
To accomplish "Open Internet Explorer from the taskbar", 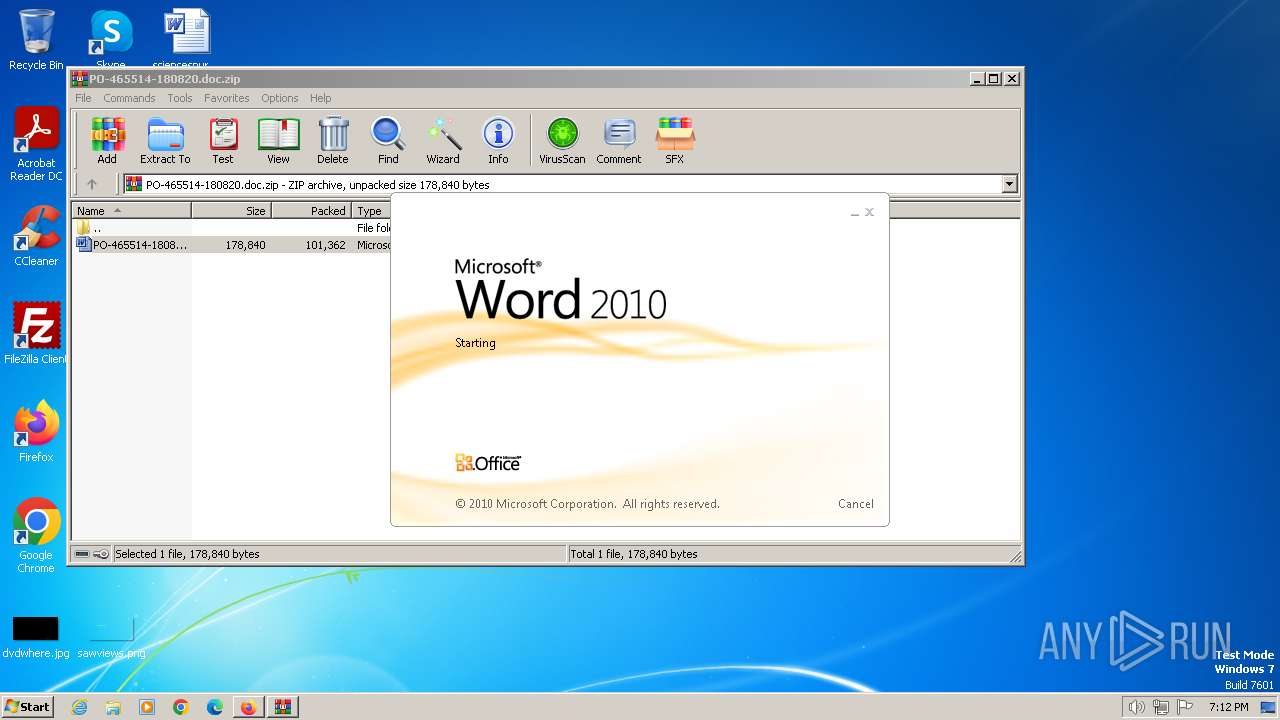I will (79, 707).
